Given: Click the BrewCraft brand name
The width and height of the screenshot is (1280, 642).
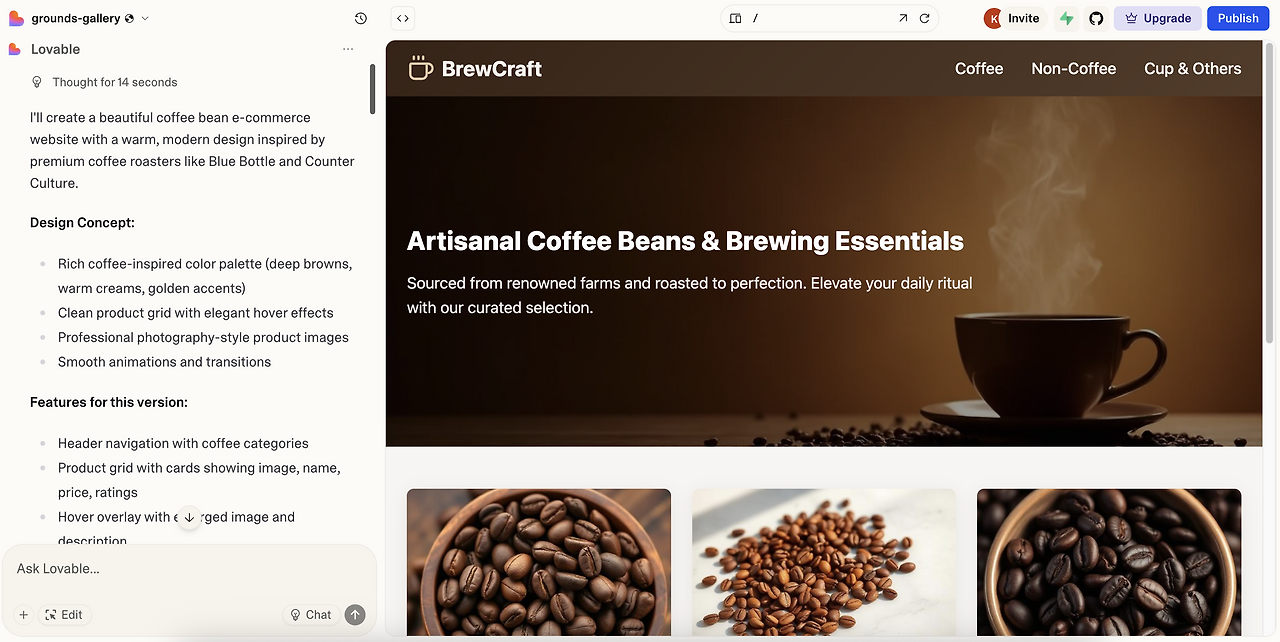Looking at the screenshot, I should coord(492,69).
